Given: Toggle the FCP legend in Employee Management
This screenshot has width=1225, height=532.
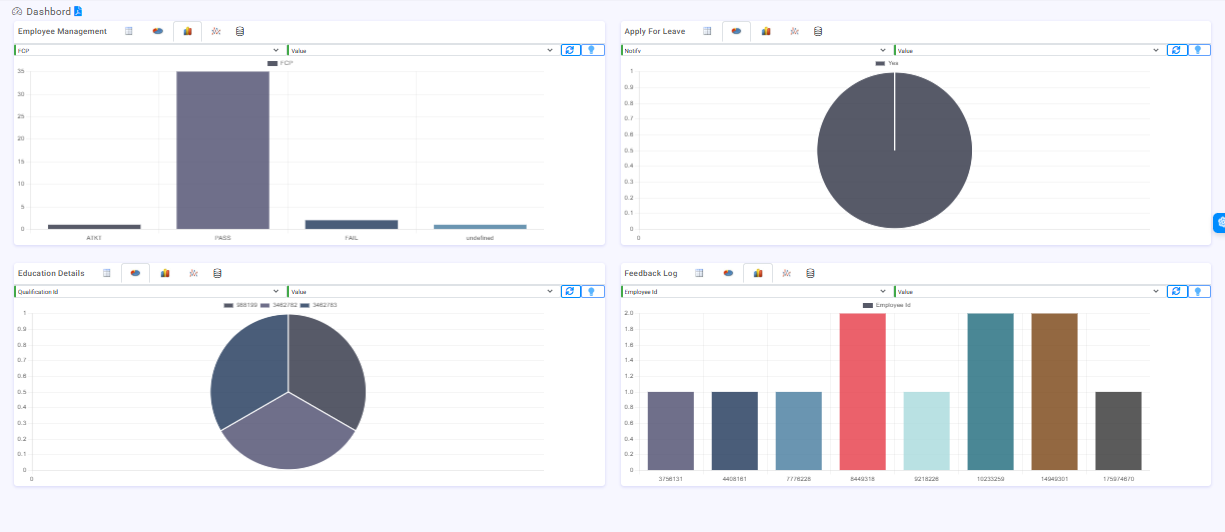Looking at the screenshot, I should (280, 63).
